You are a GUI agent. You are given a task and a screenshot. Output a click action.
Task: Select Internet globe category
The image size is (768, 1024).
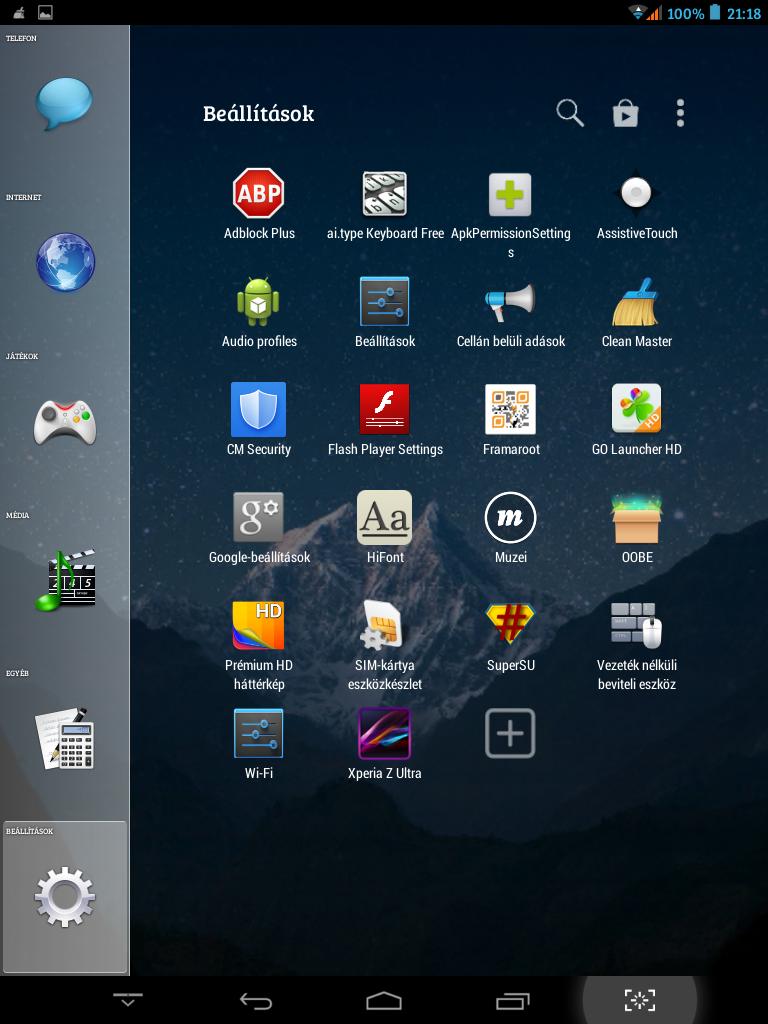click(65, 262)
